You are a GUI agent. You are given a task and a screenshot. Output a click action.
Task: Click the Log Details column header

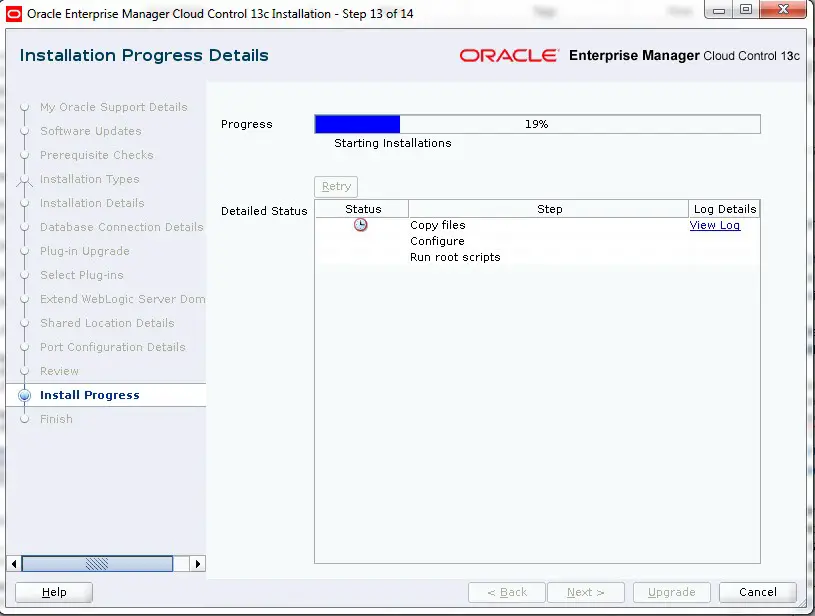click(725, 209)
